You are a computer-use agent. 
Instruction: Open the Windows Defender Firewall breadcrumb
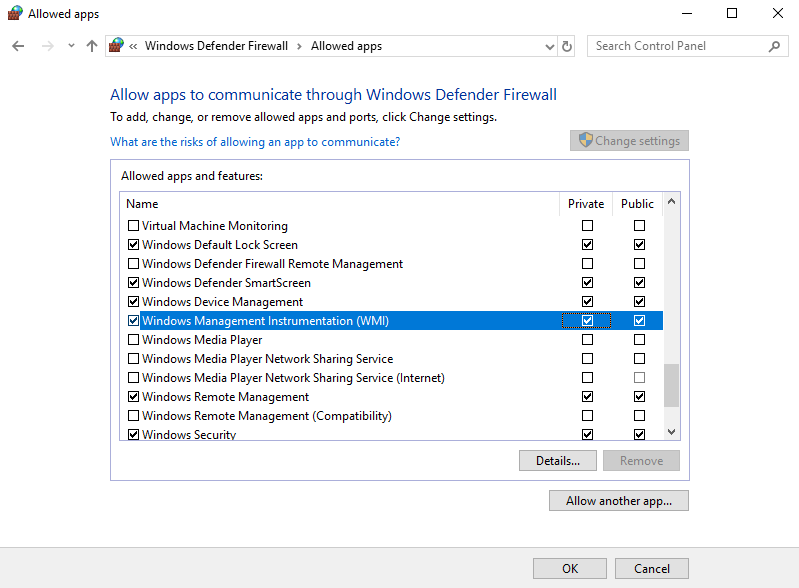click(216, 46)
